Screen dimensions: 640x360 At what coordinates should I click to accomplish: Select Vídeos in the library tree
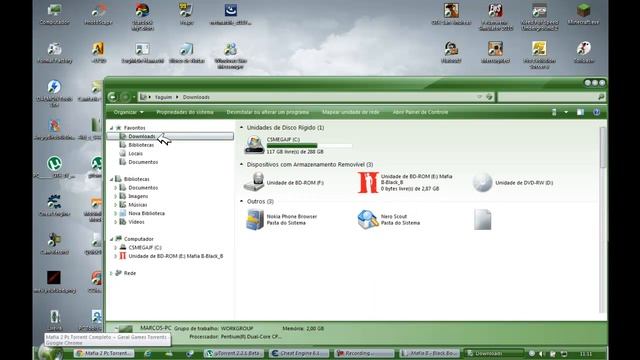point(136,222)
